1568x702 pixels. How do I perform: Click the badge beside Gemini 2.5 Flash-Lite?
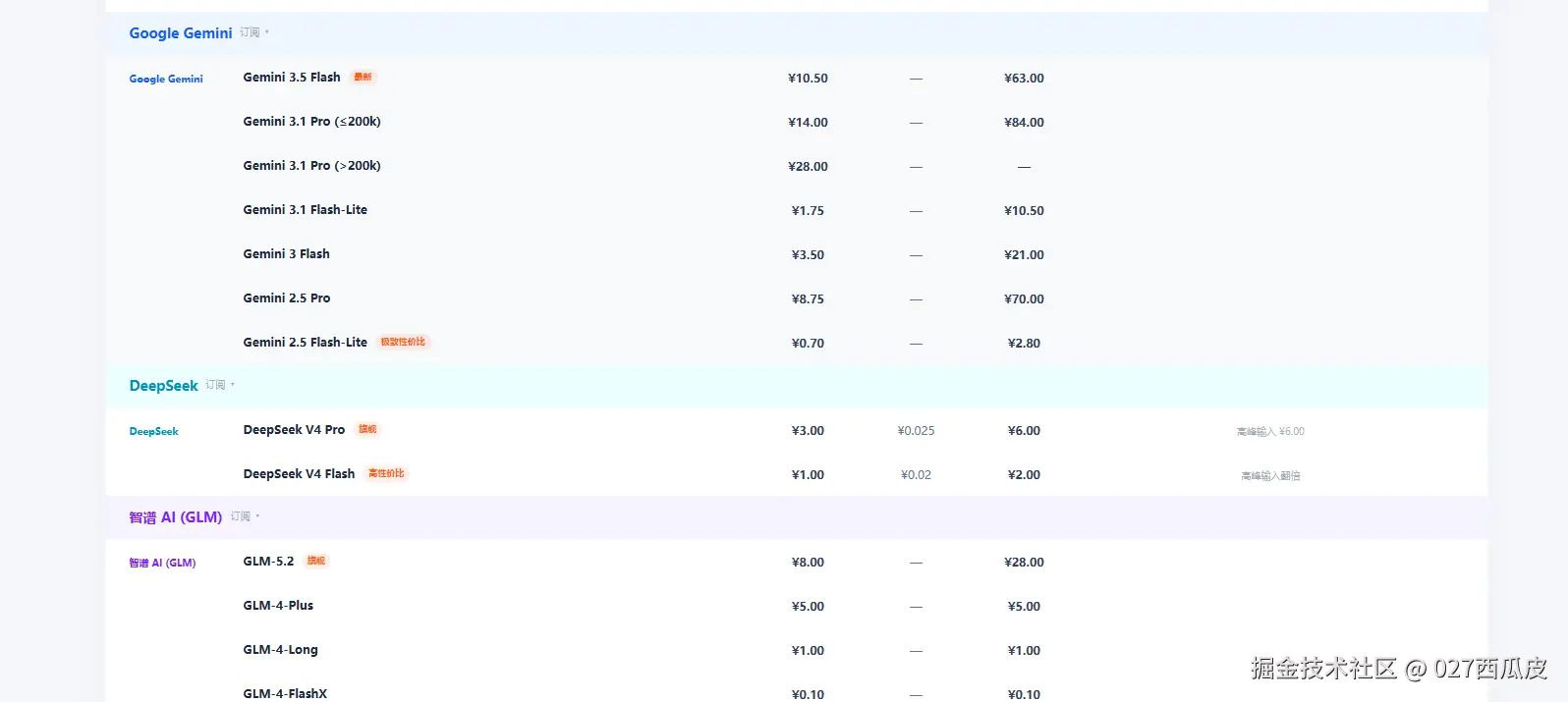point(403,342)
